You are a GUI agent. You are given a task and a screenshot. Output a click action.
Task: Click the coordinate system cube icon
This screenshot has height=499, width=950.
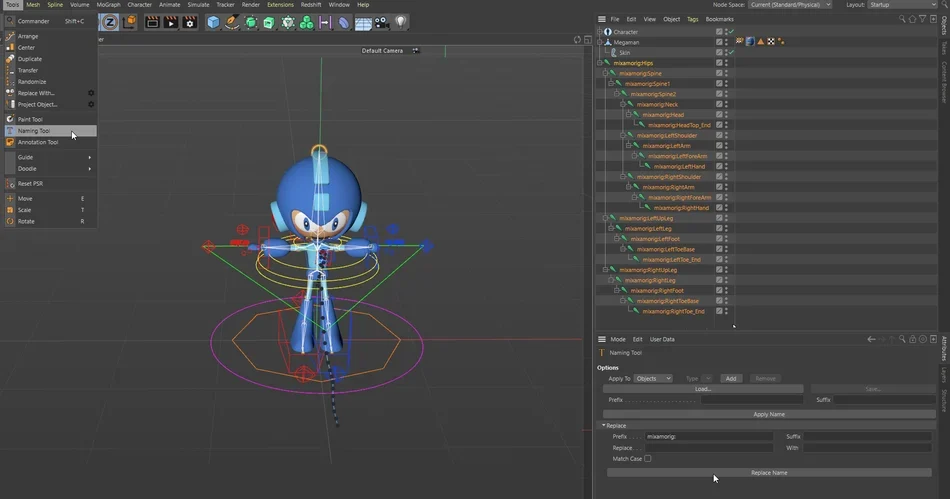tap(129, 22)
